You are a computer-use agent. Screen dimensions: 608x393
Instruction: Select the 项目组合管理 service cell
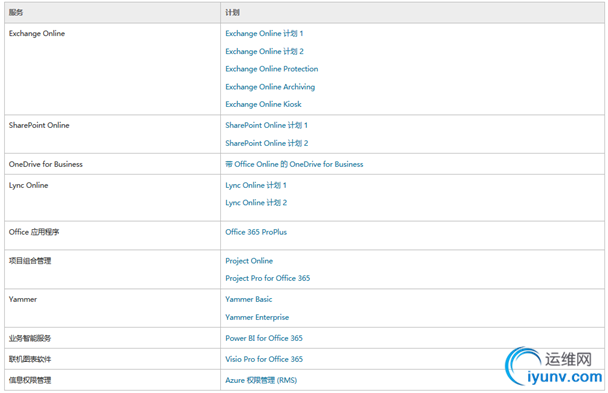(112, 269)
